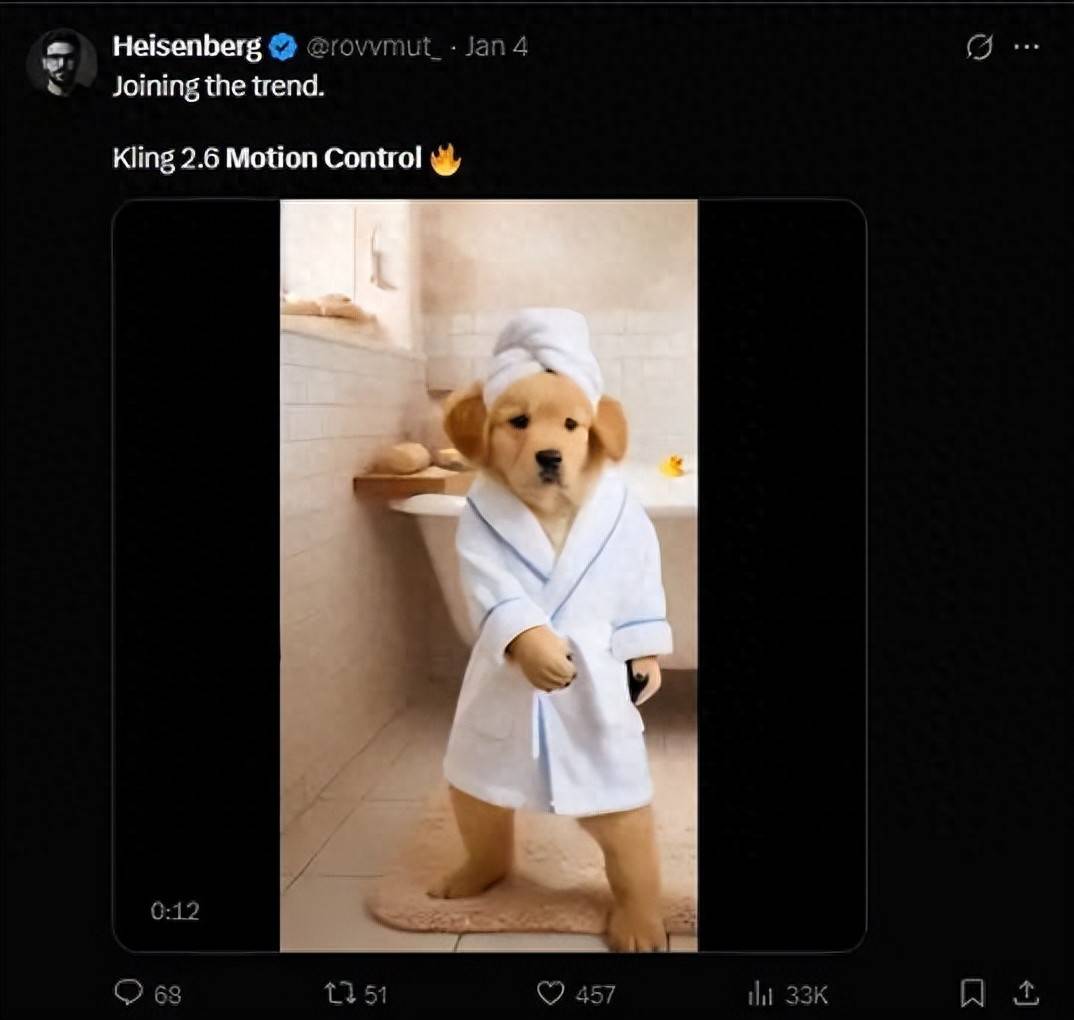Open the @rovvmut_ handle link
1074x1020 pixels.
(x=375, y=46)
